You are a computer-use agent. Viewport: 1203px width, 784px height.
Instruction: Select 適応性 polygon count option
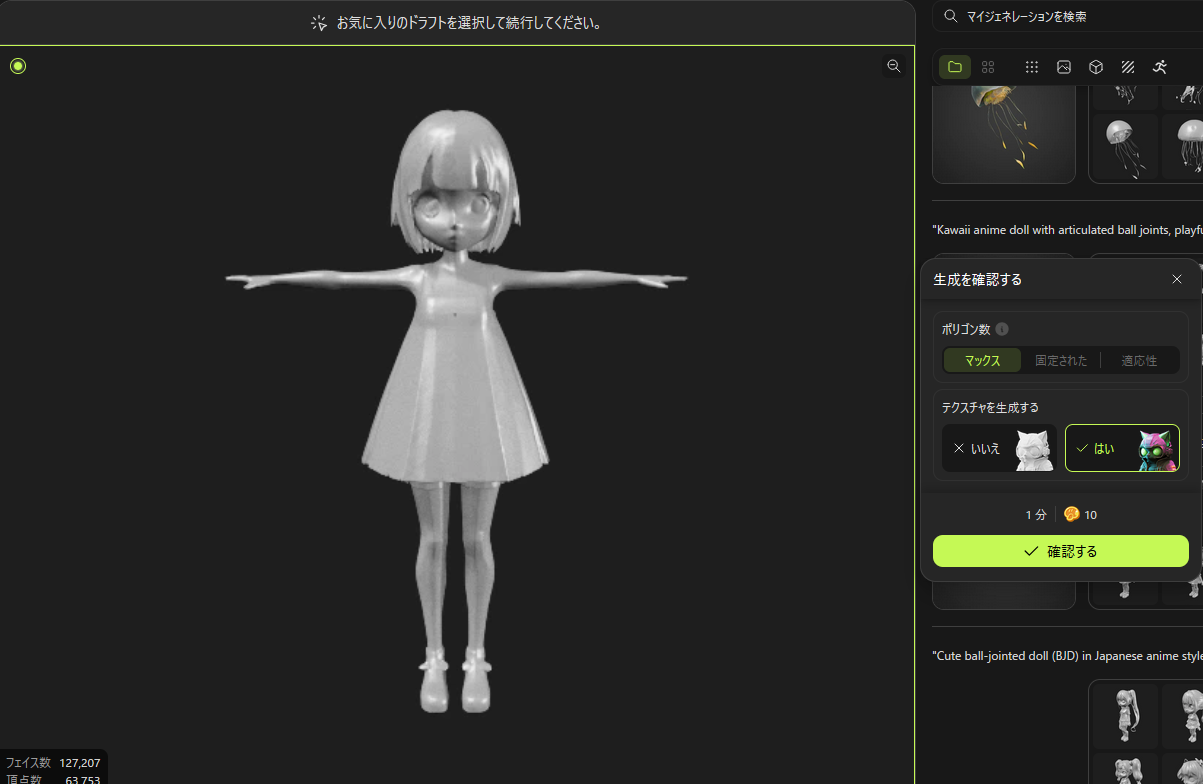[1139, 361]
